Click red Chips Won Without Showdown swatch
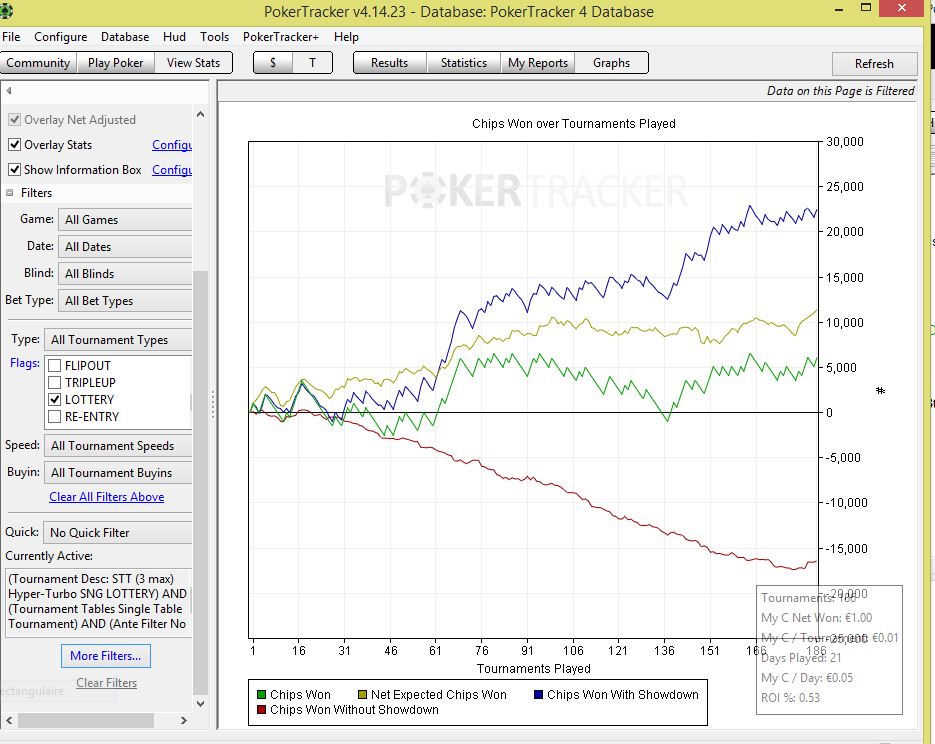The height and width of the screenshot is (744, 935). (261, 709)
